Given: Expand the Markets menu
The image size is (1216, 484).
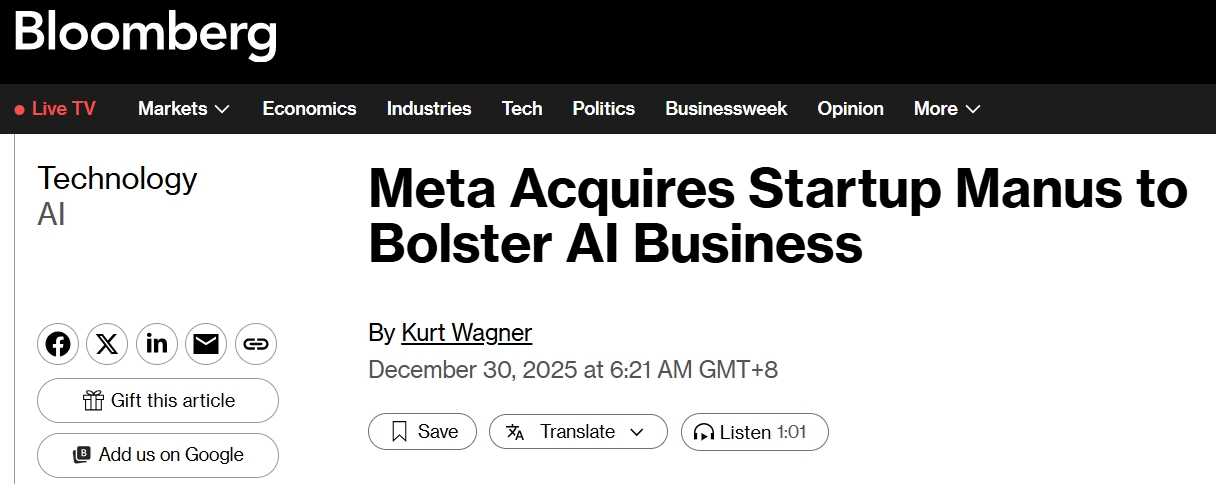Looking at the screenshot, I should [x=184, y=109].
